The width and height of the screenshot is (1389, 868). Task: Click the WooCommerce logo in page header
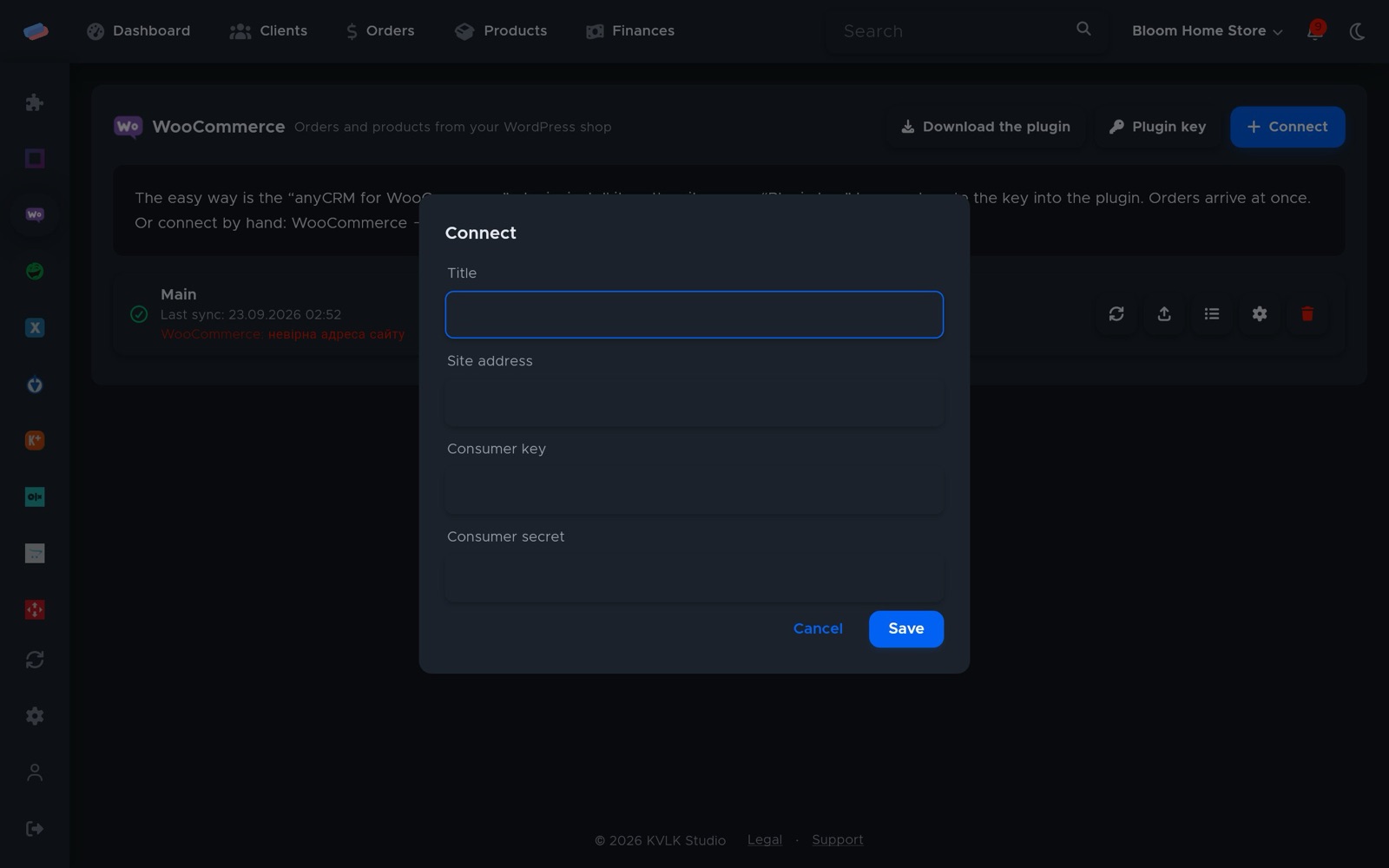point(128,127)
